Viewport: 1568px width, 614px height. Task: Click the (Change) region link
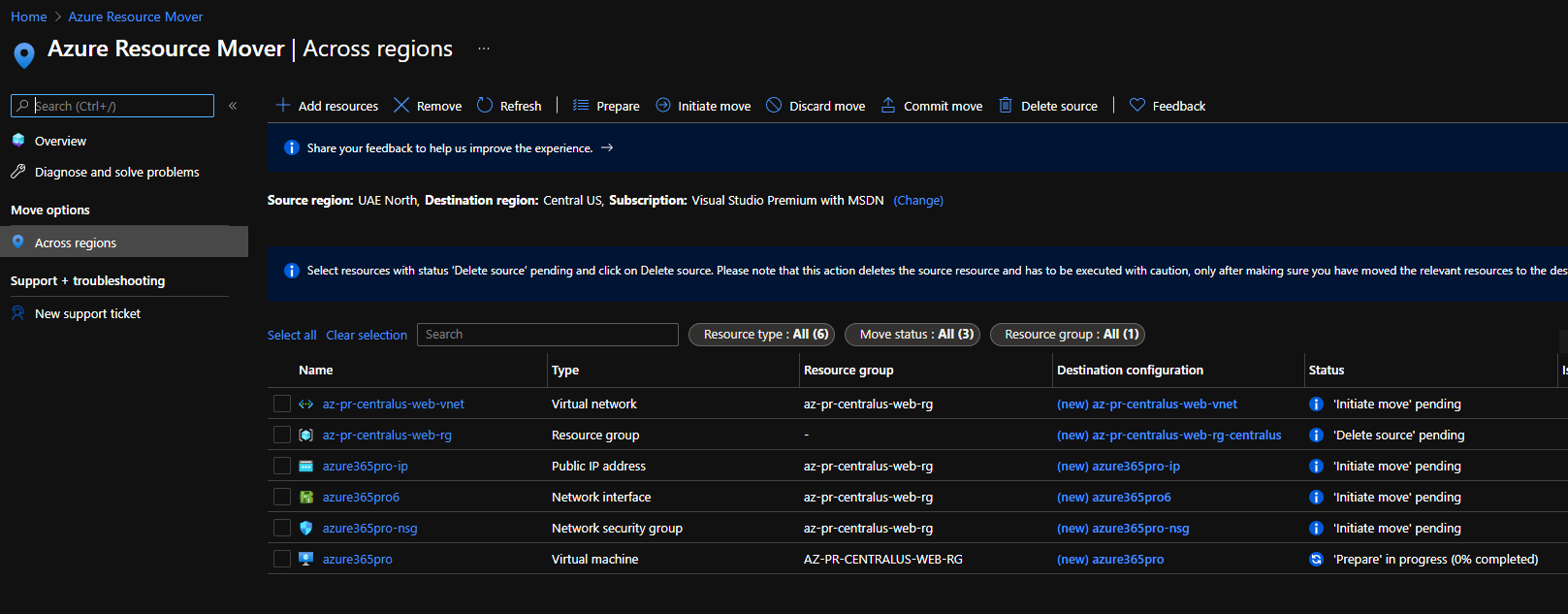pos(918,201)
